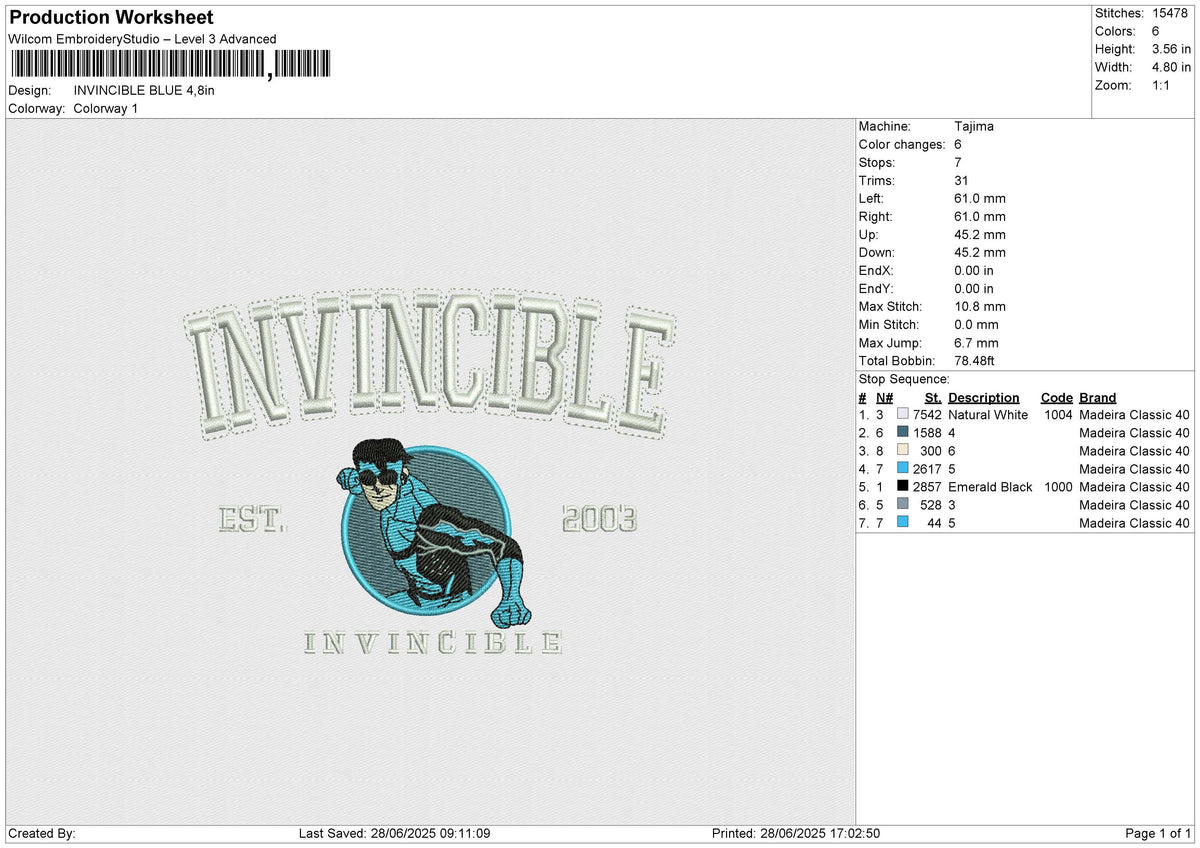Click the light blue swatch in stop 4

pyautogui.click(x=903, y=469)
